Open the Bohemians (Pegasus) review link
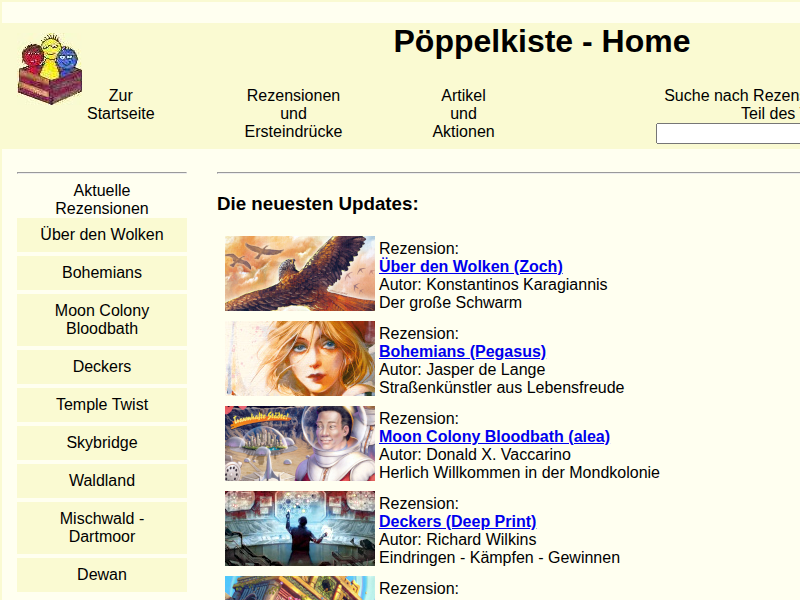 [x=462, y=351]
